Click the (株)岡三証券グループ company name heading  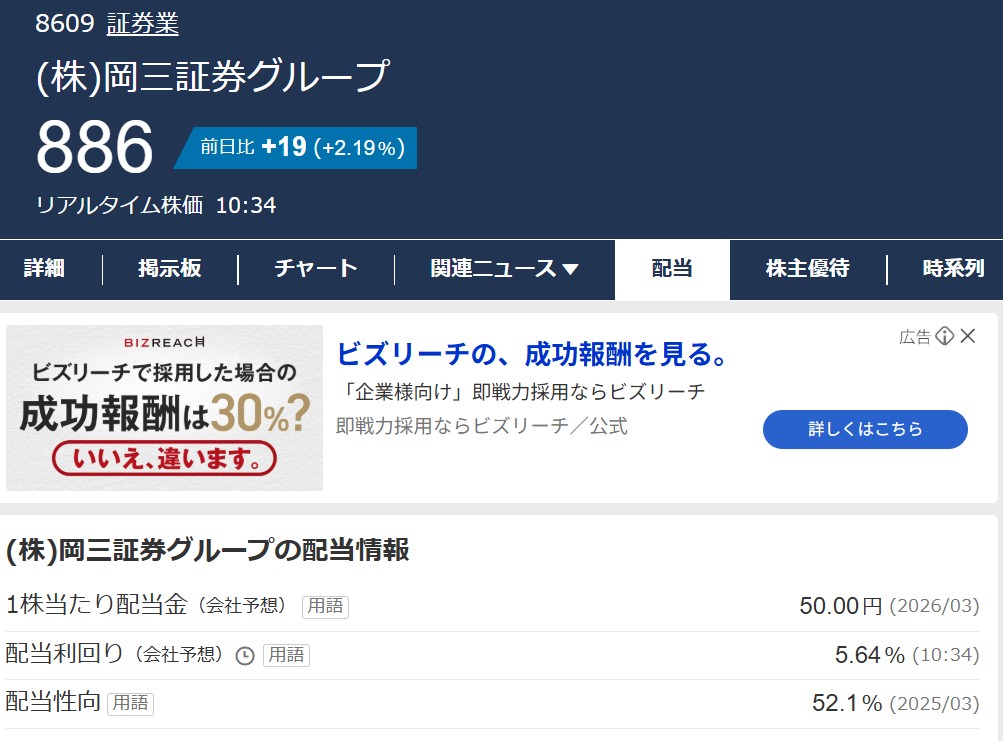tap(212, 77)
